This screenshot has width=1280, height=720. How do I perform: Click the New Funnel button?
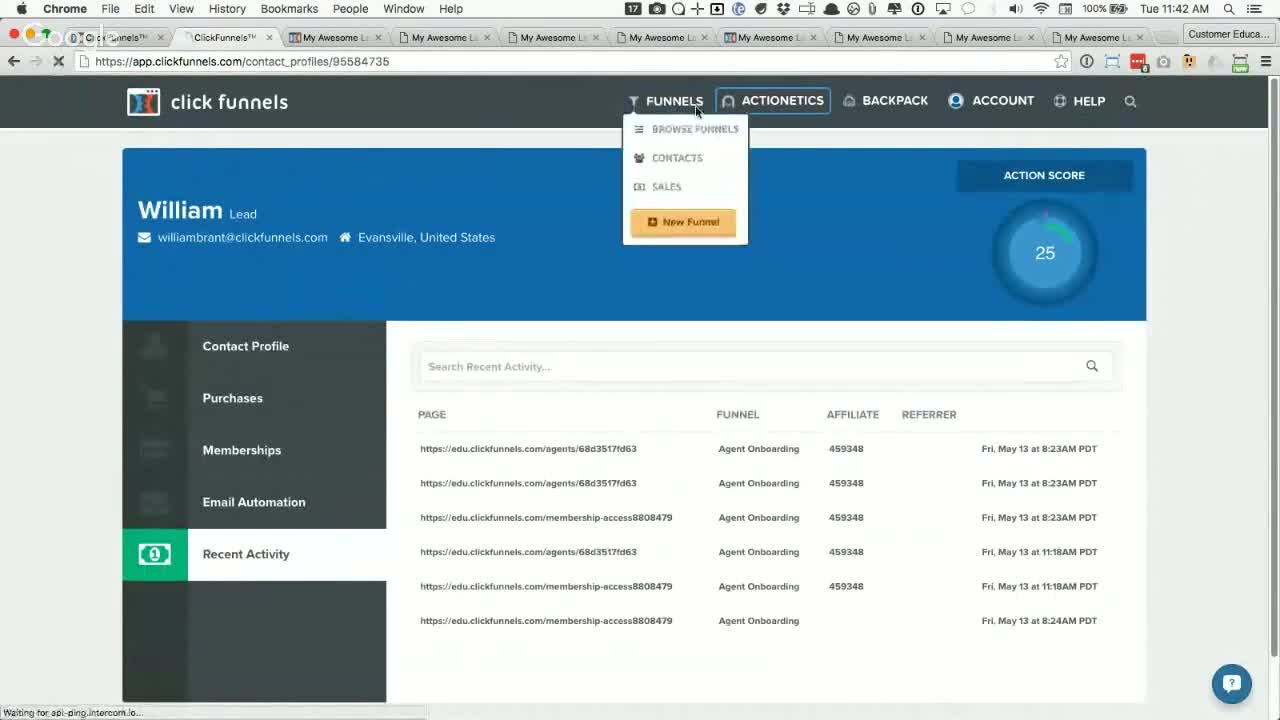pyautogui.click(x=683, y=222)
